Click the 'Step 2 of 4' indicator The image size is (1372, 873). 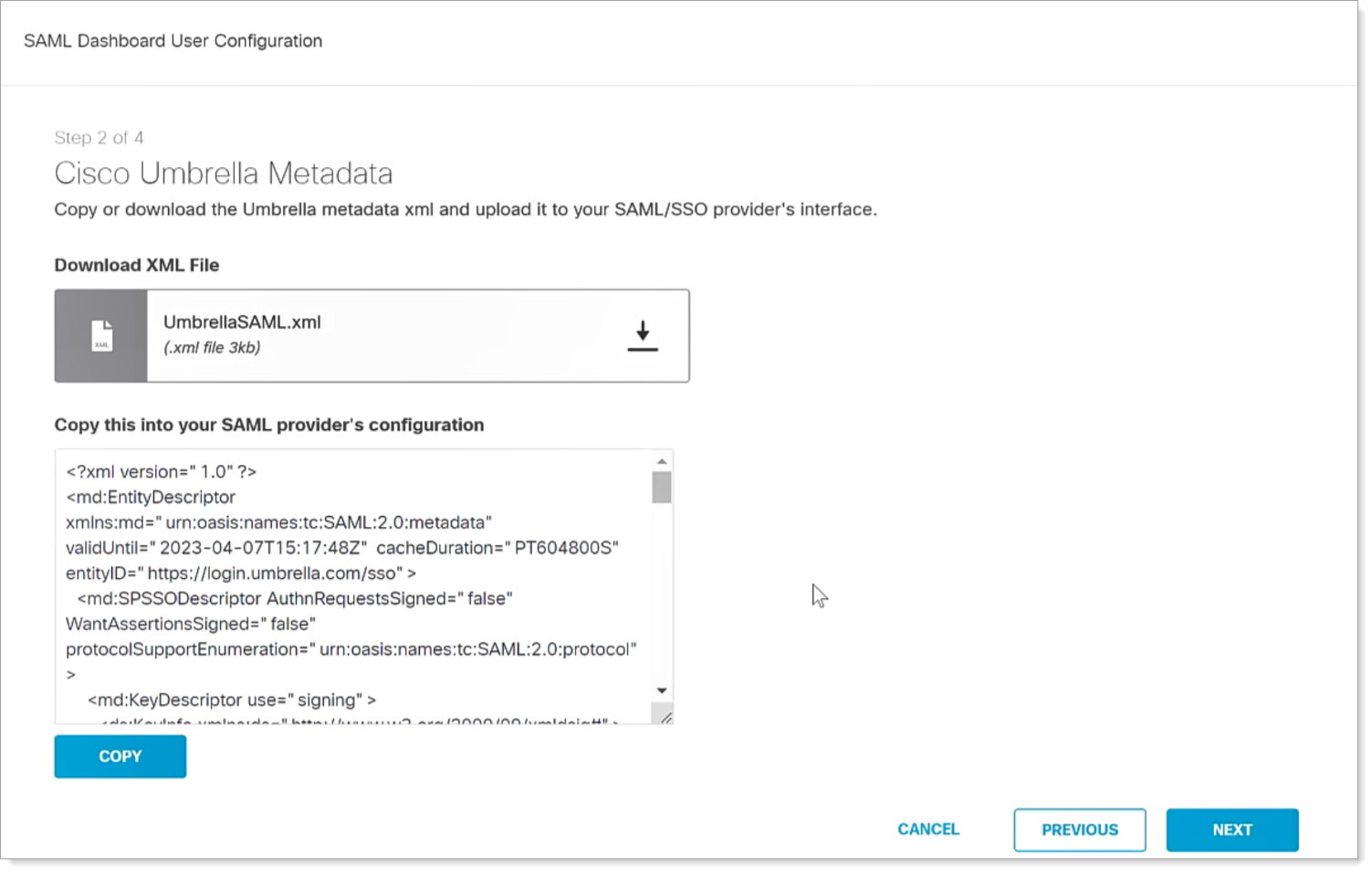point(99,138)
